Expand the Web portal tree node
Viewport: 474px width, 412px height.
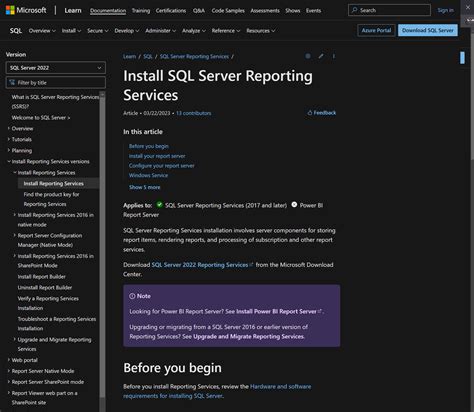[x=9, y=360]
